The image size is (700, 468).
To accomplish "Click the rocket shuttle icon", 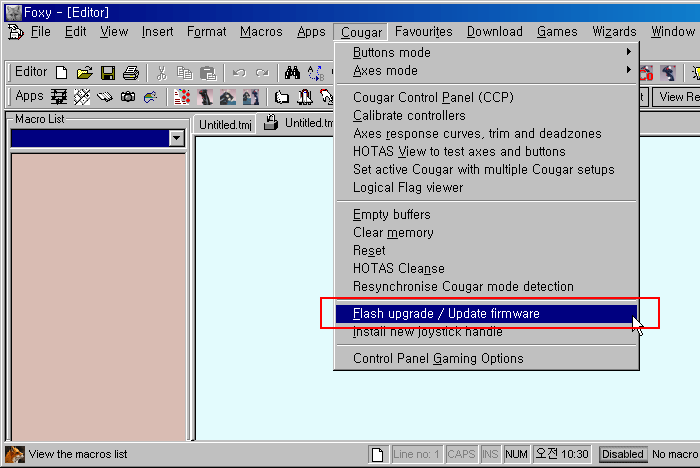I will click(305, 96).
